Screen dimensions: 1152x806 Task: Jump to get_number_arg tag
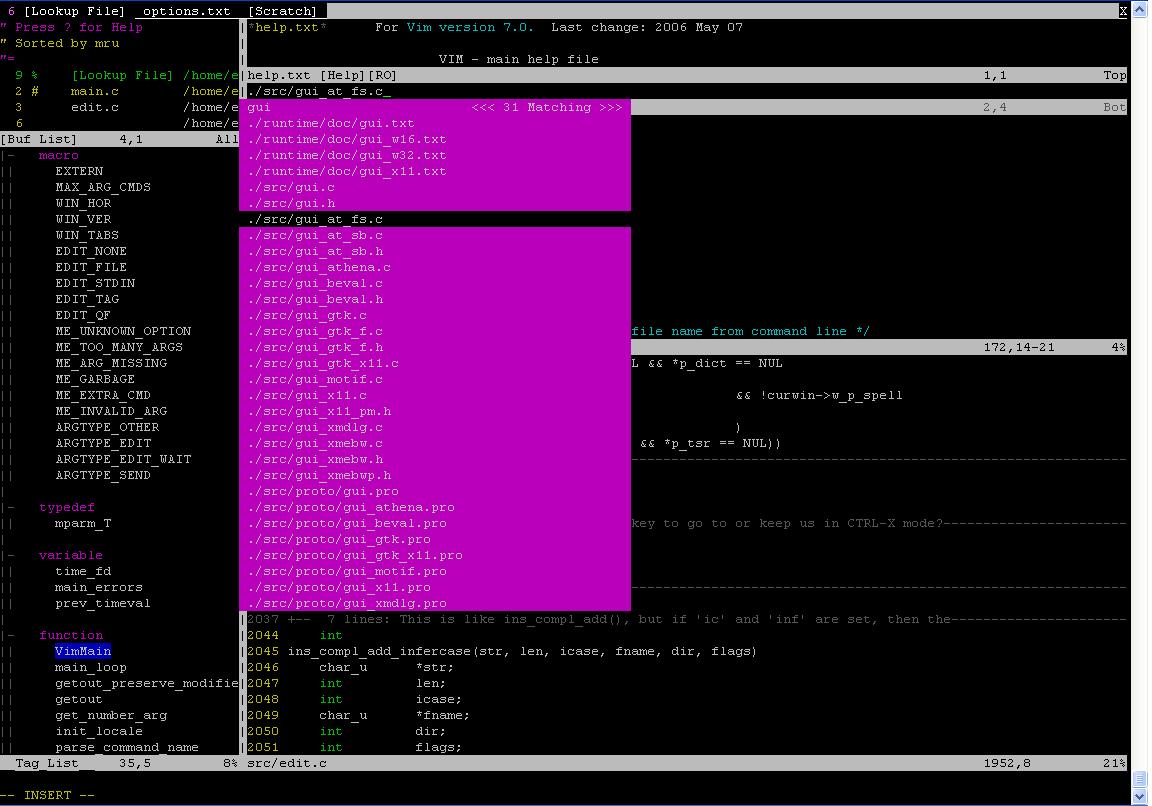[x=111, y=715]
